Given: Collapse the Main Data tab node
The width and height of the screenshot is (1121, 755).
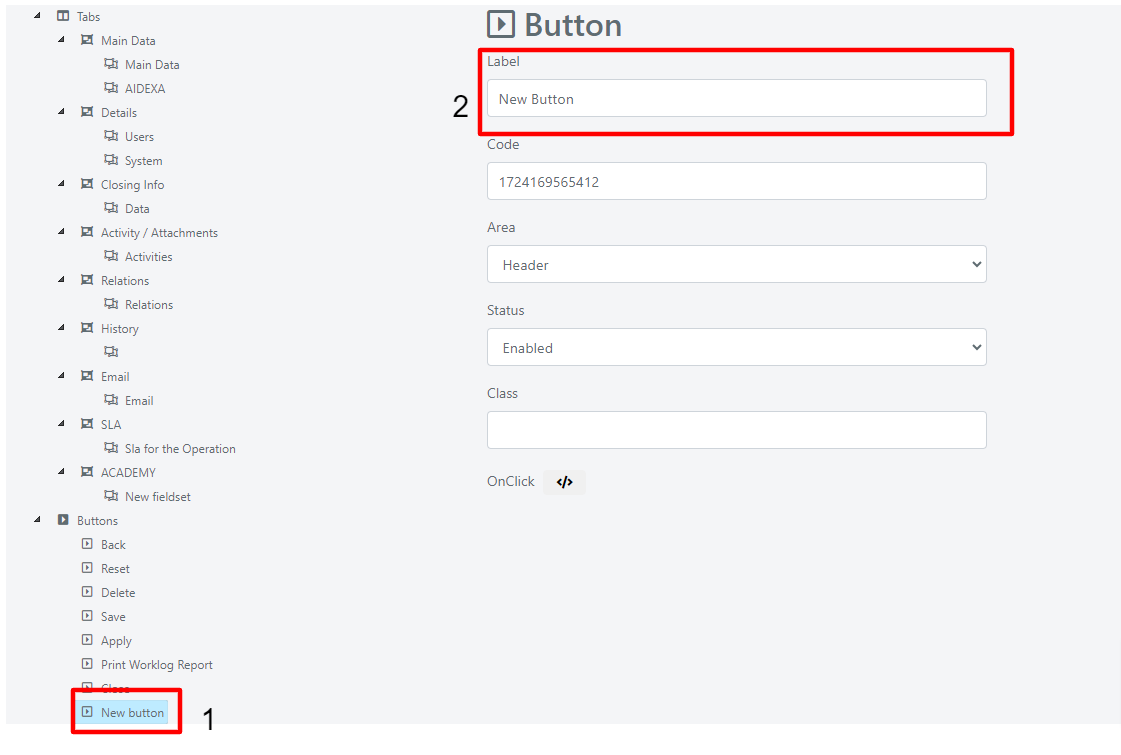Looking at the screenshot, I should (x=61, y=39).
